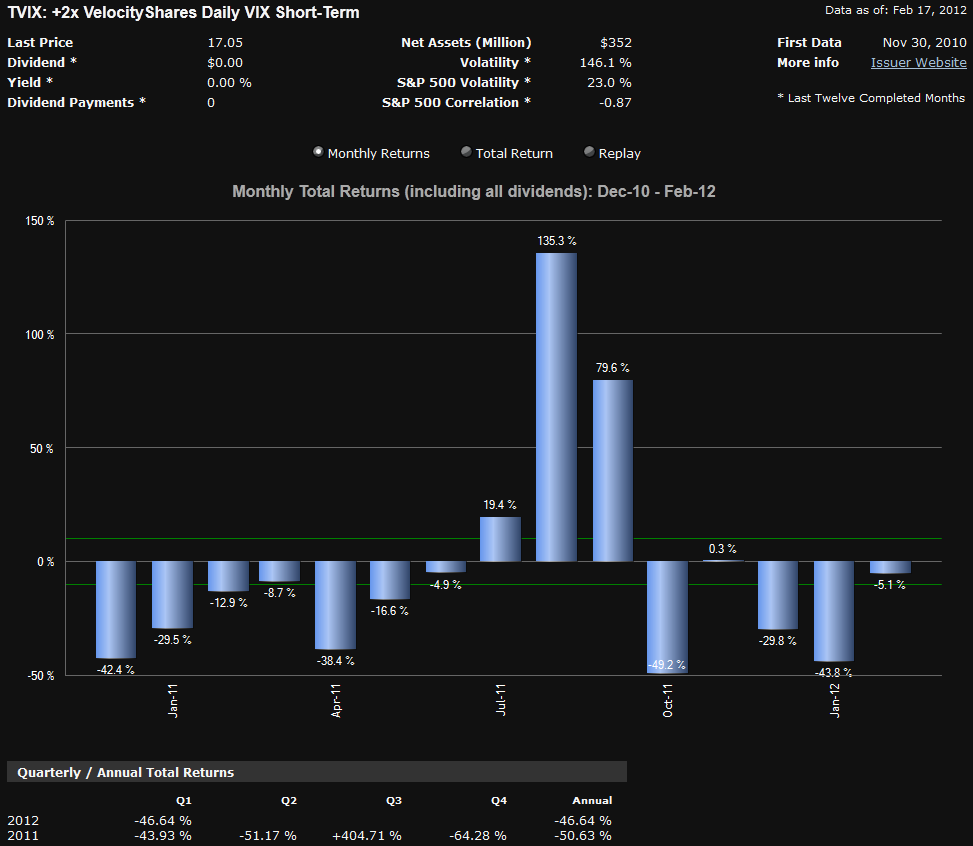Click the 2011 Q2 value -51.17 %
Image resolution: width=973 pixels, height=846 pixels.
pos(267,835)
